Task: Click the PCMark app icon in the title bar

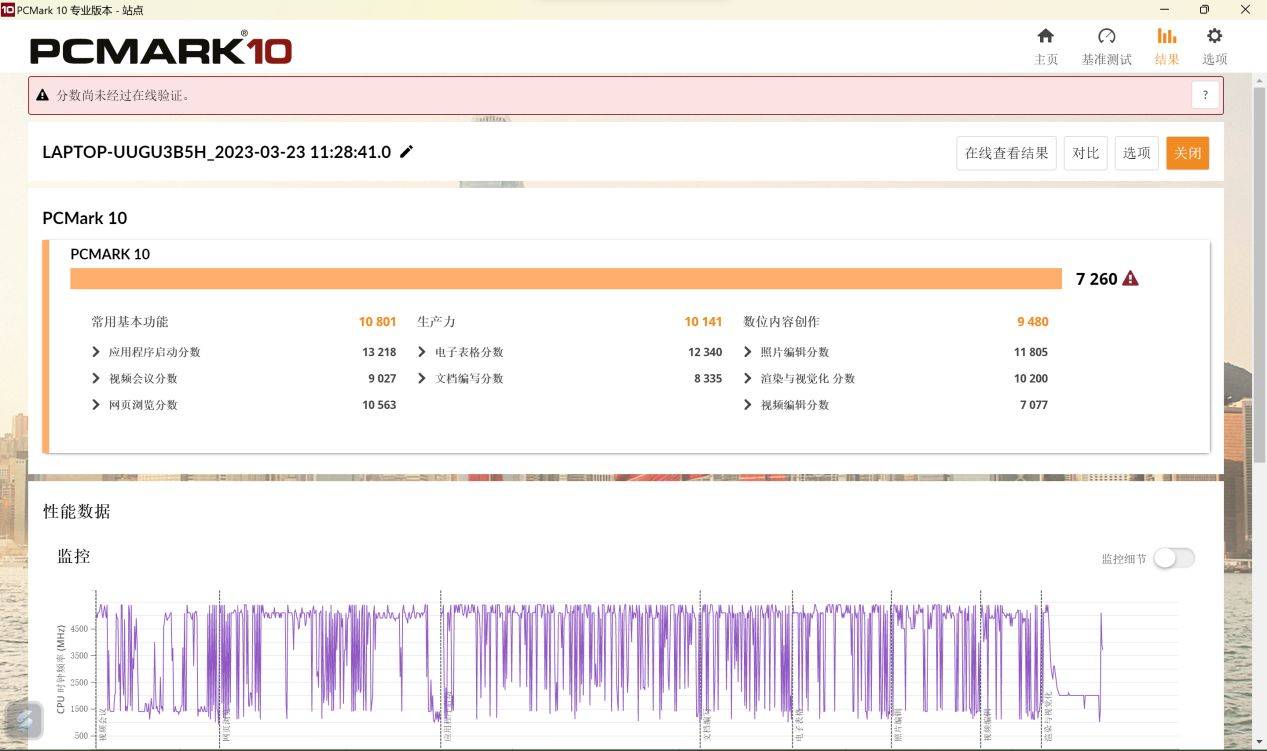Action: pos(10,10)
